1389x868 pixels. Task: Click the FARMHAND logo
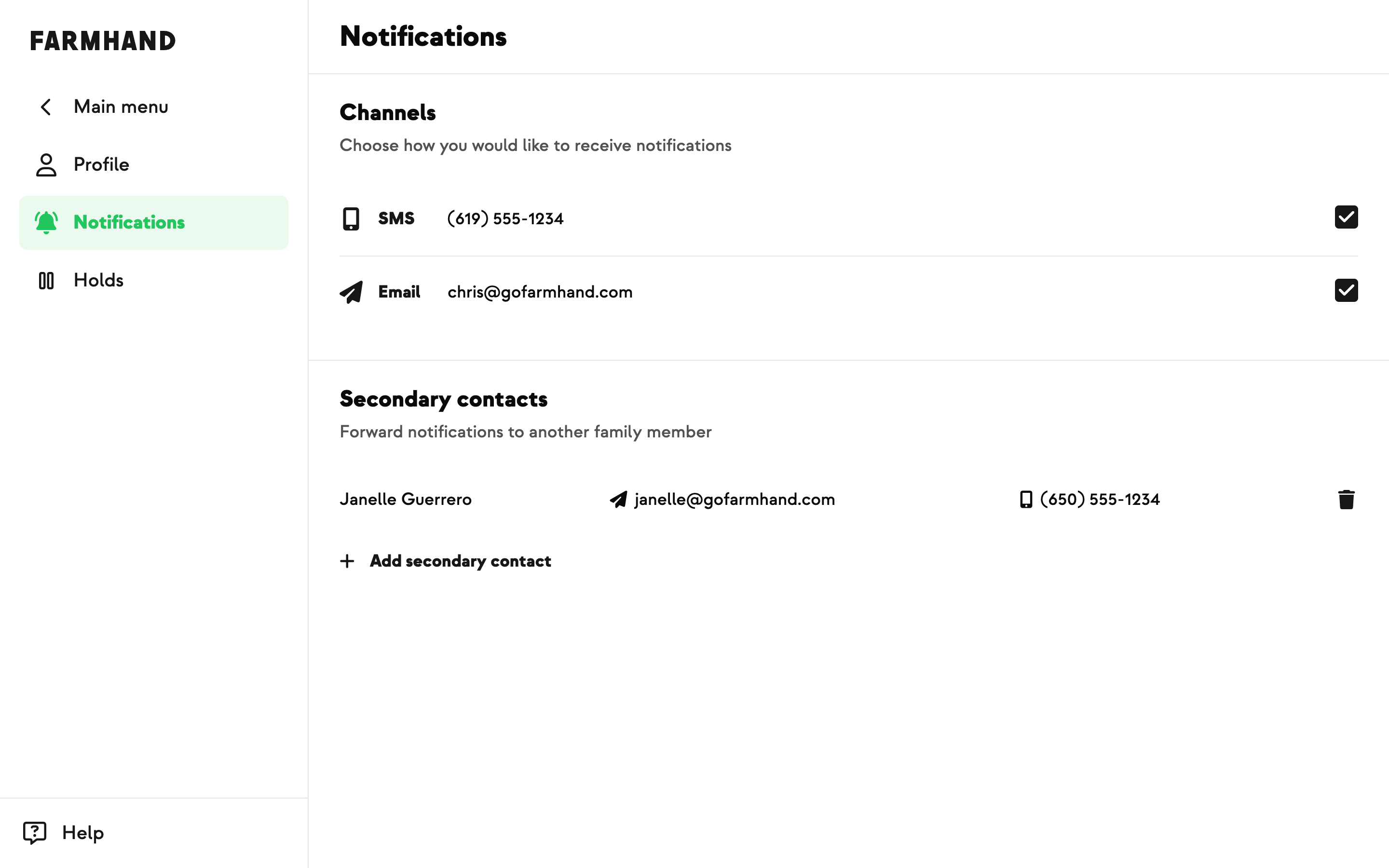pyautogui.click(x=103, y=41)
